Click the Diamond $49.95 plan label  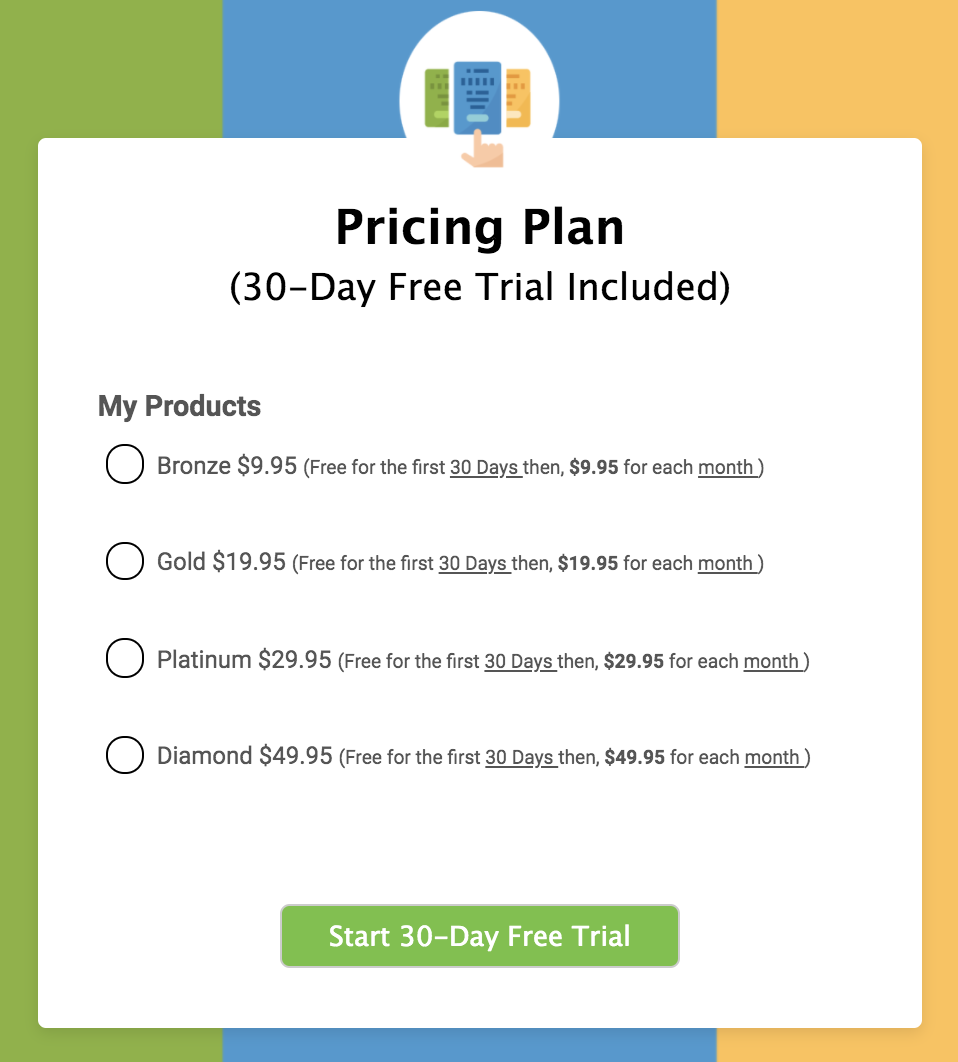tap(245, 756)
